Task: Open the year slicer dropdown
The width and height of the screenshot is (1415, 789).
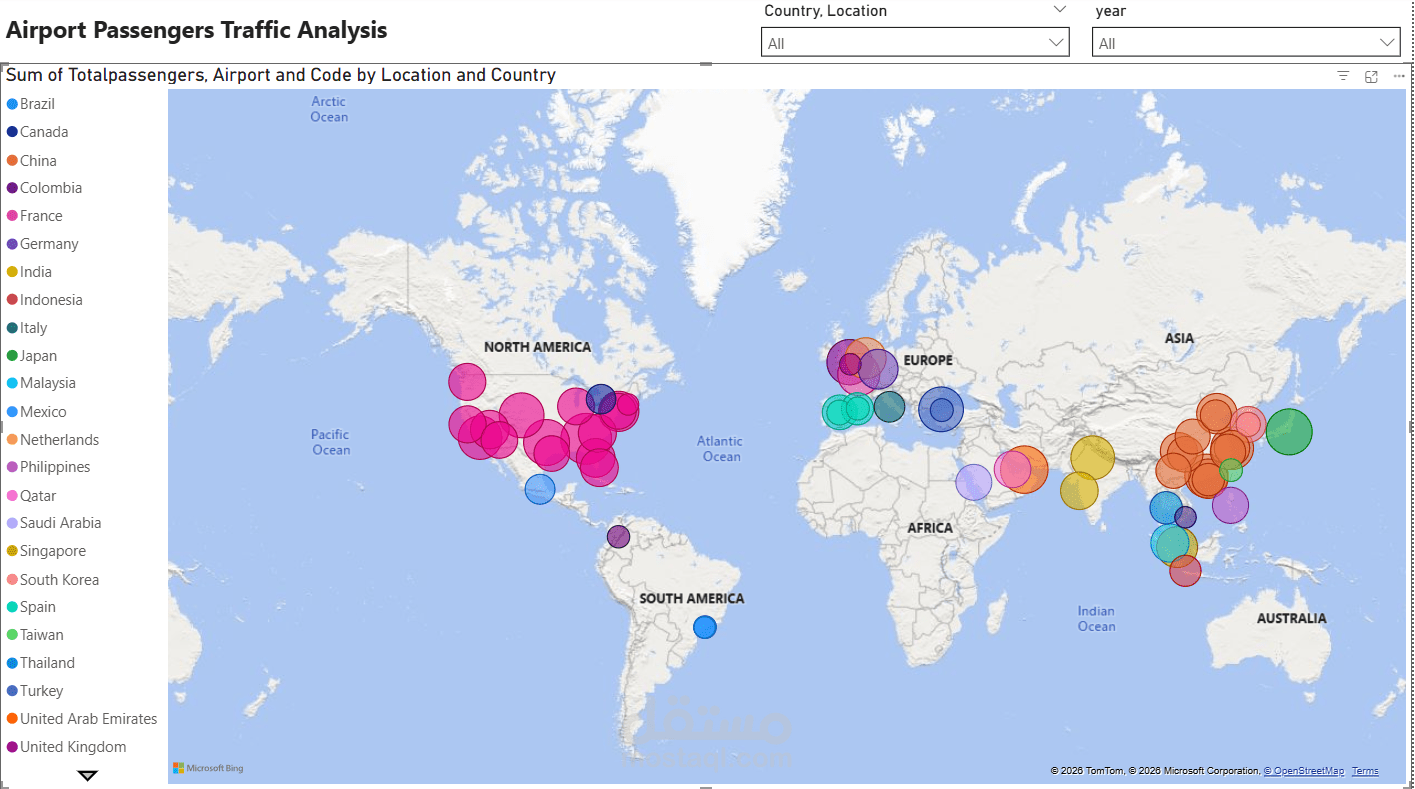Action: point(1385,42)
